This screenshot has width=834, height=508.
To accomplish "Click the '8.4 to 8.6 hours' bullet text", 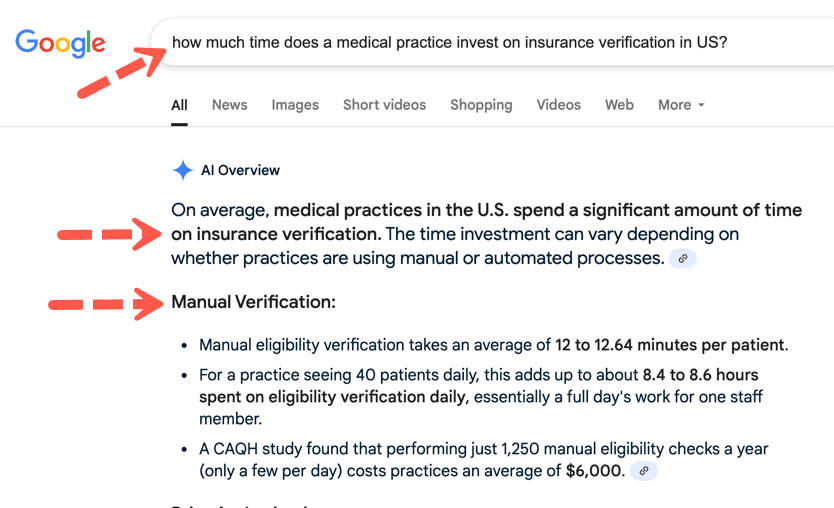I will (481, 397).
